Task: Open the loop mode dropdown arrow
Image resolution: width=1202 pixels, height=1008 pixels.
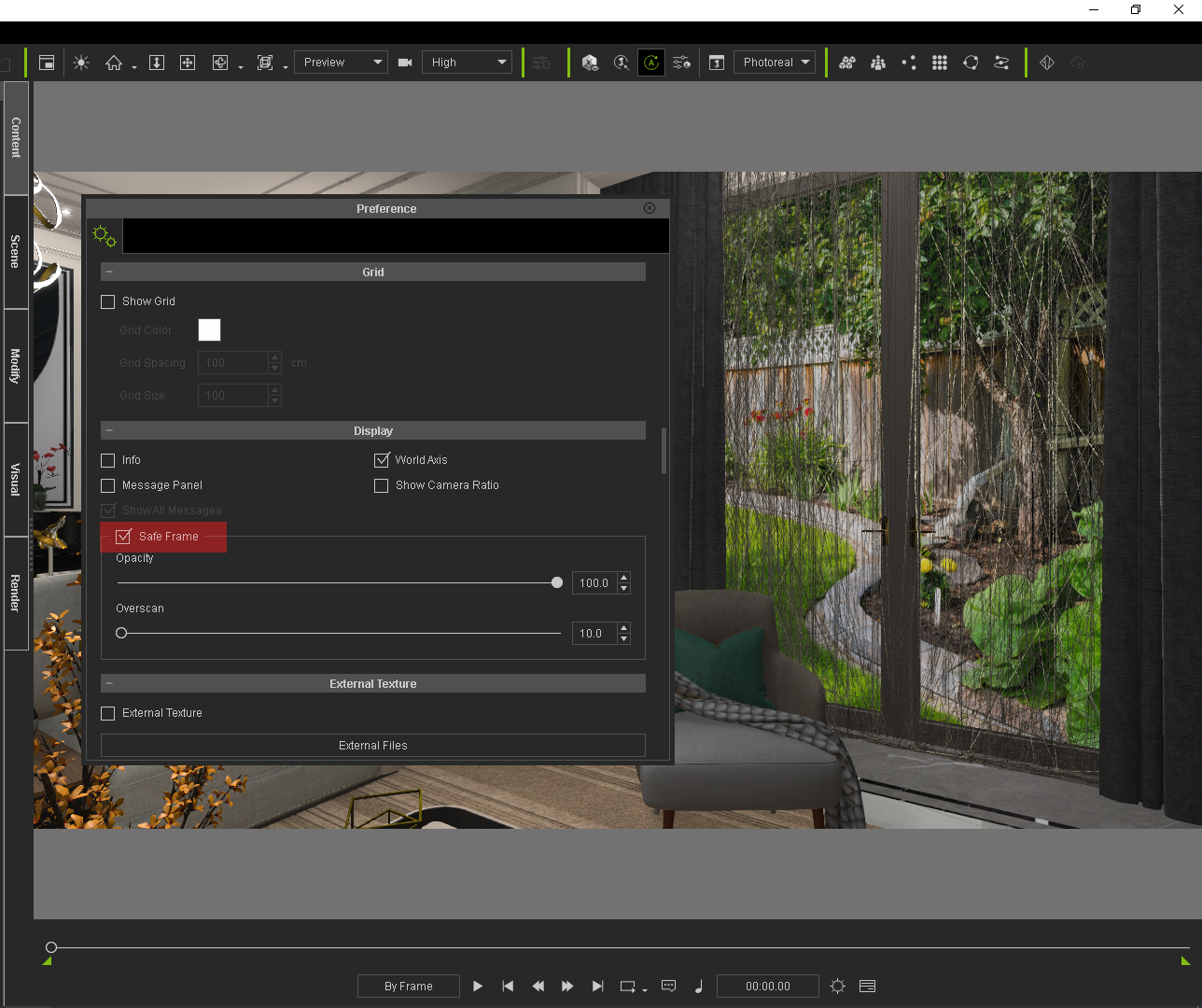Action: tap(645, 990)
